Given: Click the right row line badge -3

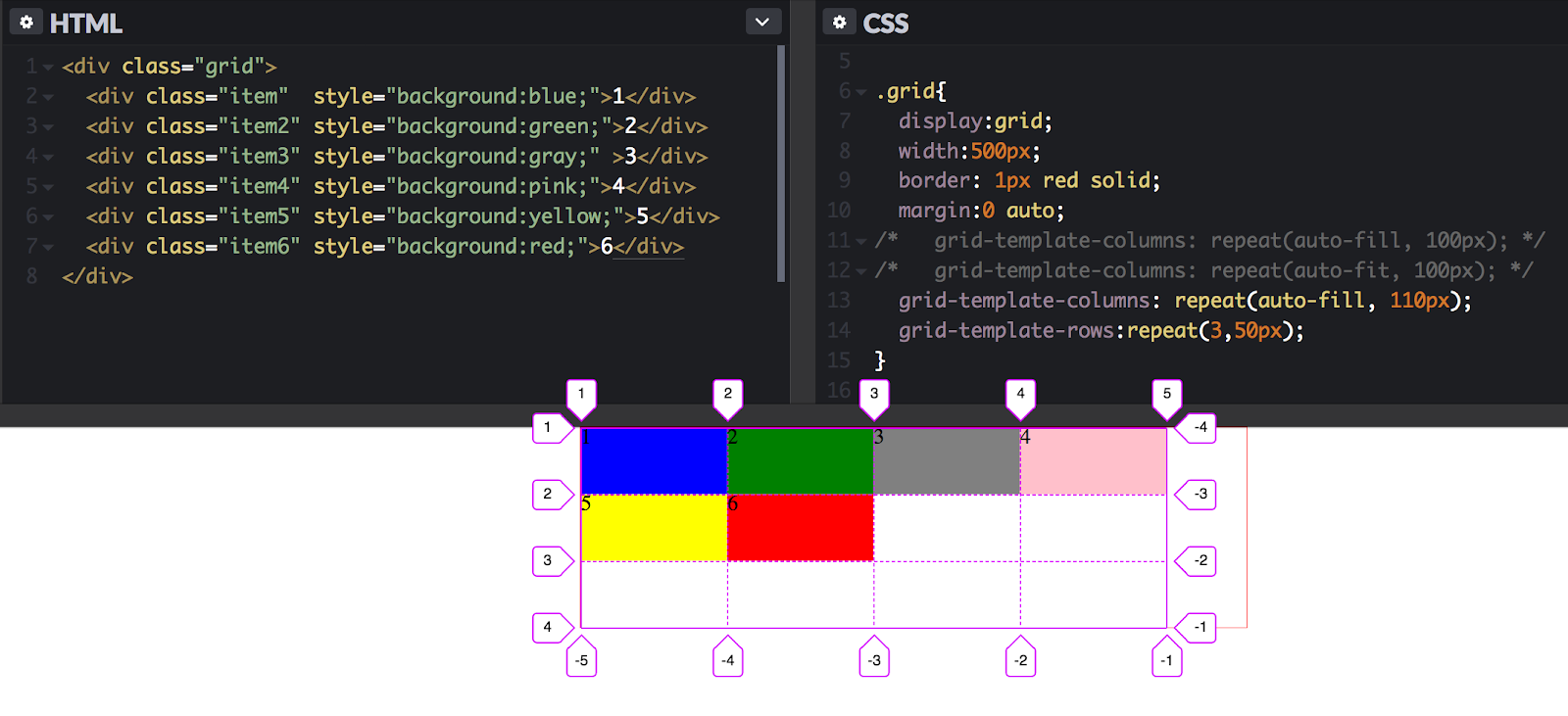Looking at the screenshot, I should (x=1199, y=495).
